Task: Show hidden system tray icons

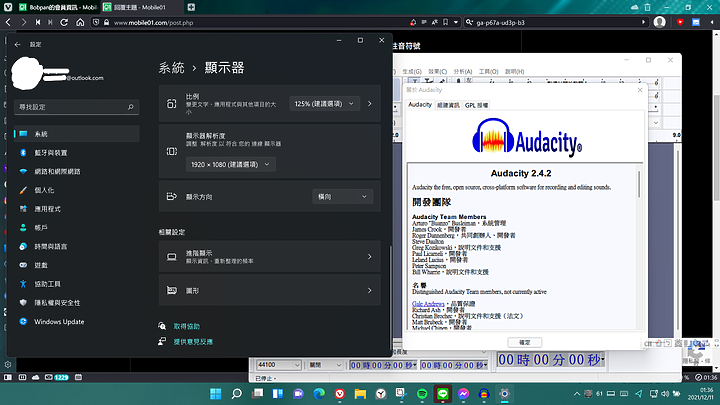Action: point(577,394)
